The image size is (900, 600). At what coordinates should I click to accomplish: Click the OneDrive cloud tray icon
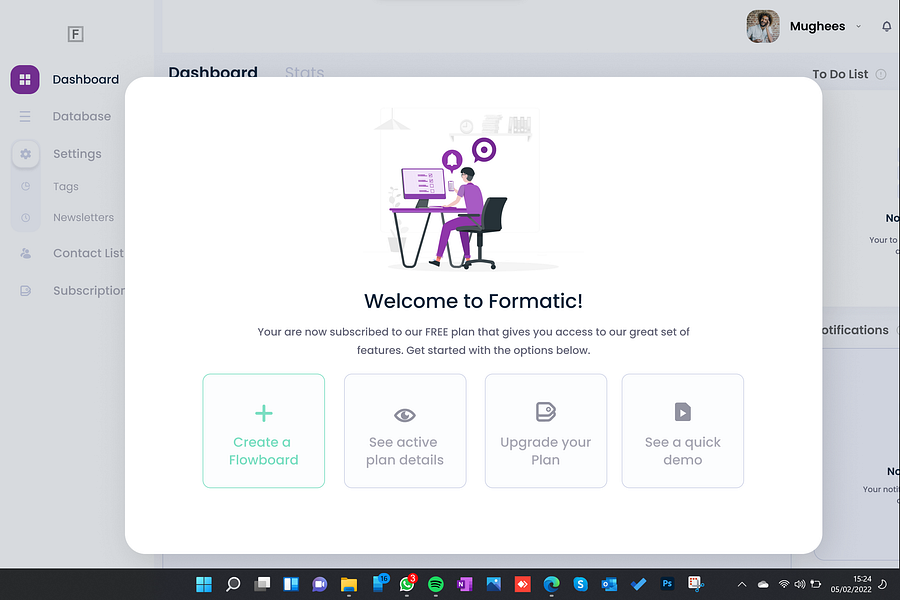click(763, 584)
